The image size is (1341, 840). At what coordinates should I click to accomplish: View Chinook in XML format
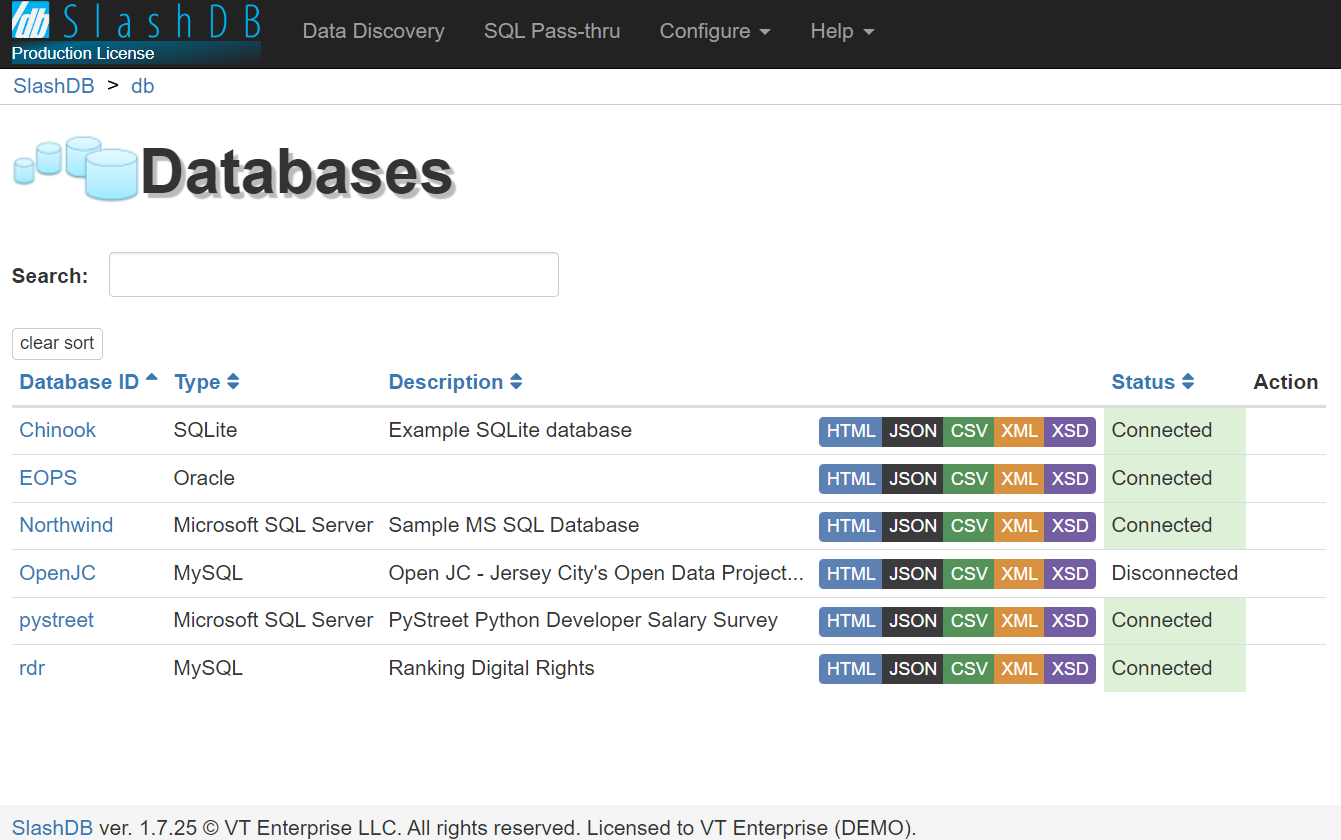(x=1019, y=431)
